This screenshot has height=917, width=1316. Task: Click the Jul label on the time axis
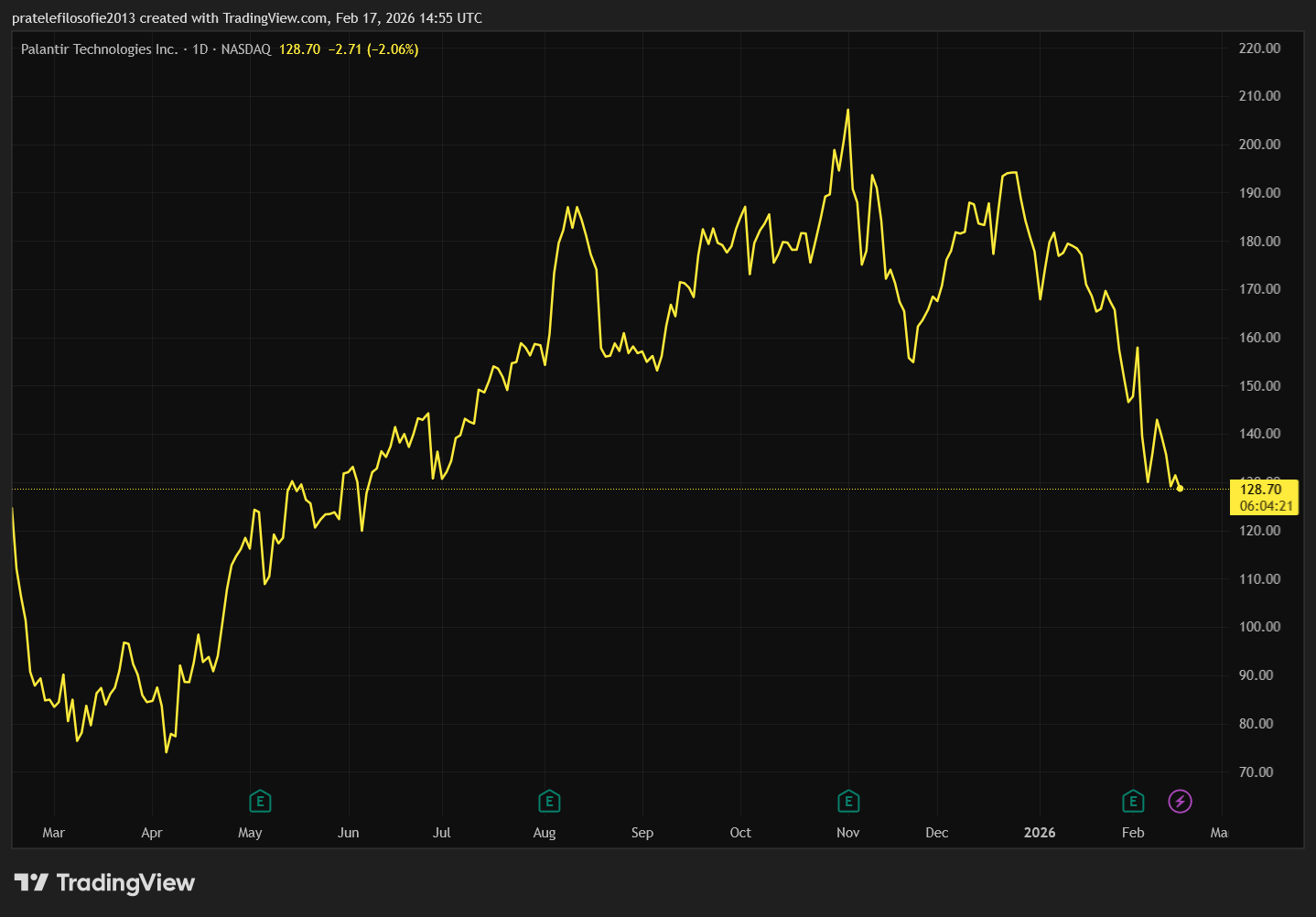pyautogui.click(x=442, y=833)
